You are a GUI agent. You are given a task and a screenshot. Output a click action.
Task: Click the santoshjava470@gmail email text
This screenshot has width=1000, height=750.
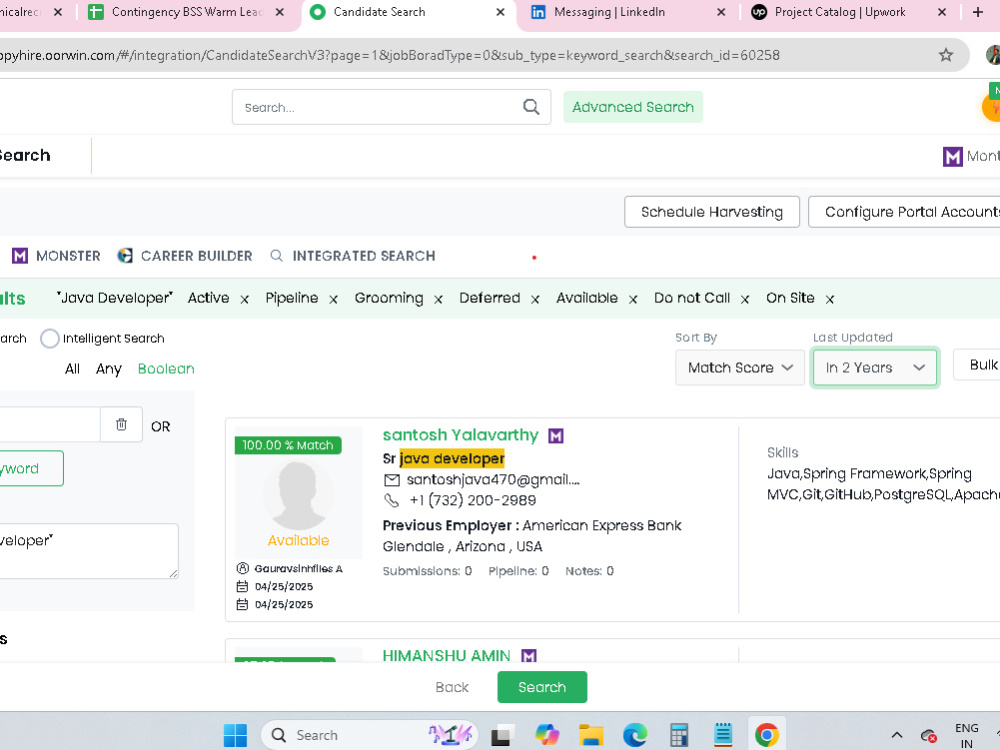493,480
